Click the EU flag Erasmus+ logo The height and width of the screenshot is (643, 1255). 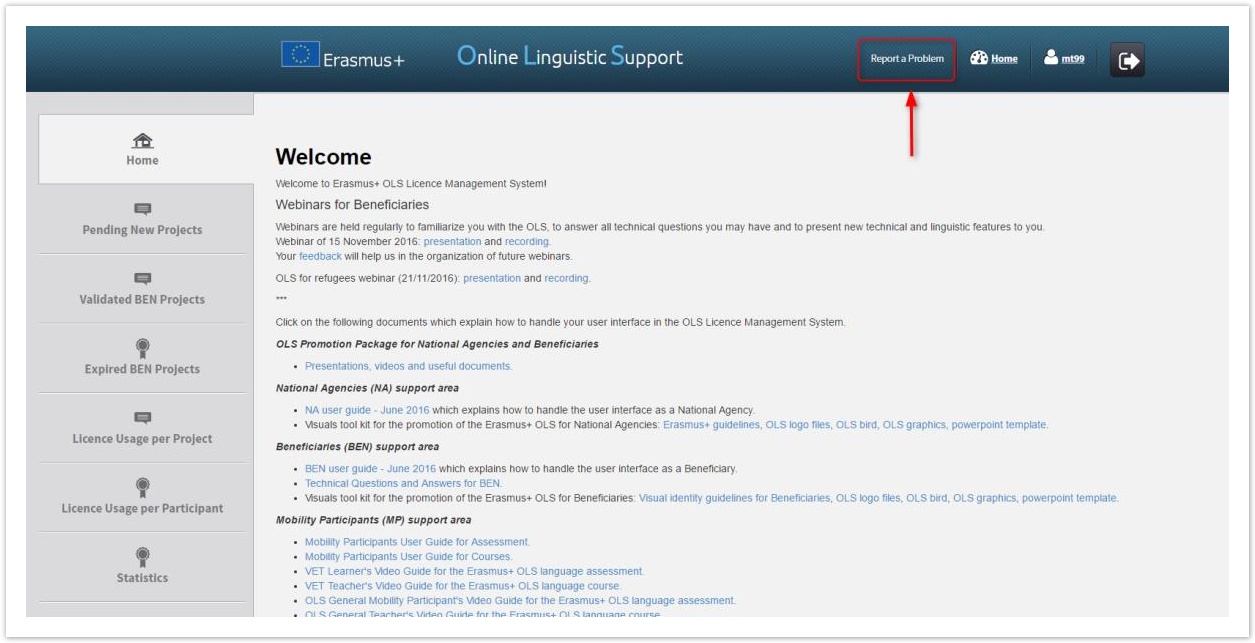(342, 56)
